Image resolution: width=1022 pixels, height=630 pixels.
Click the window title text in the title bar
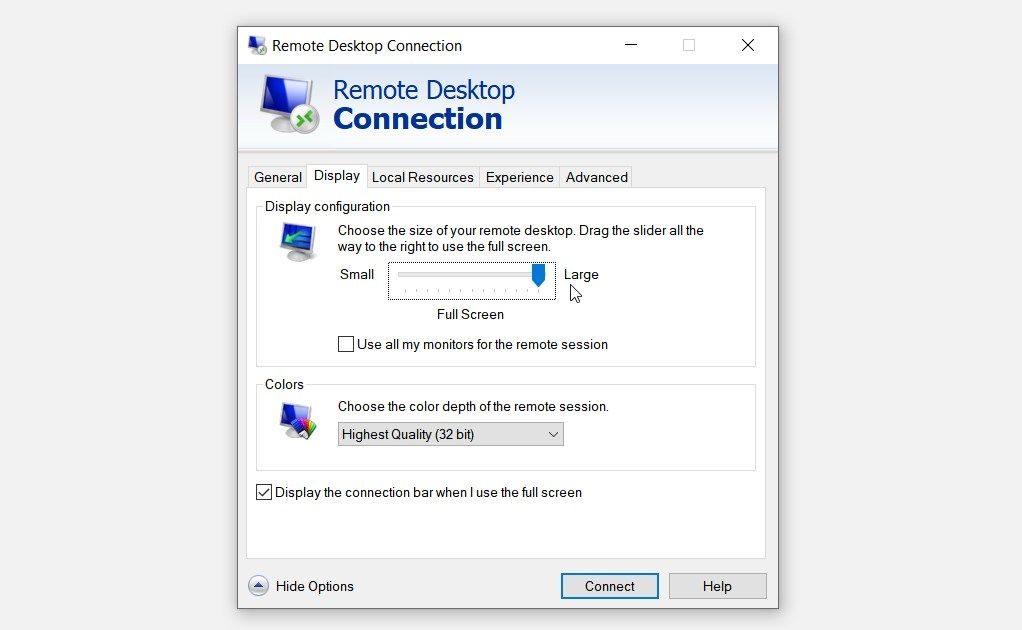point(367,46)
